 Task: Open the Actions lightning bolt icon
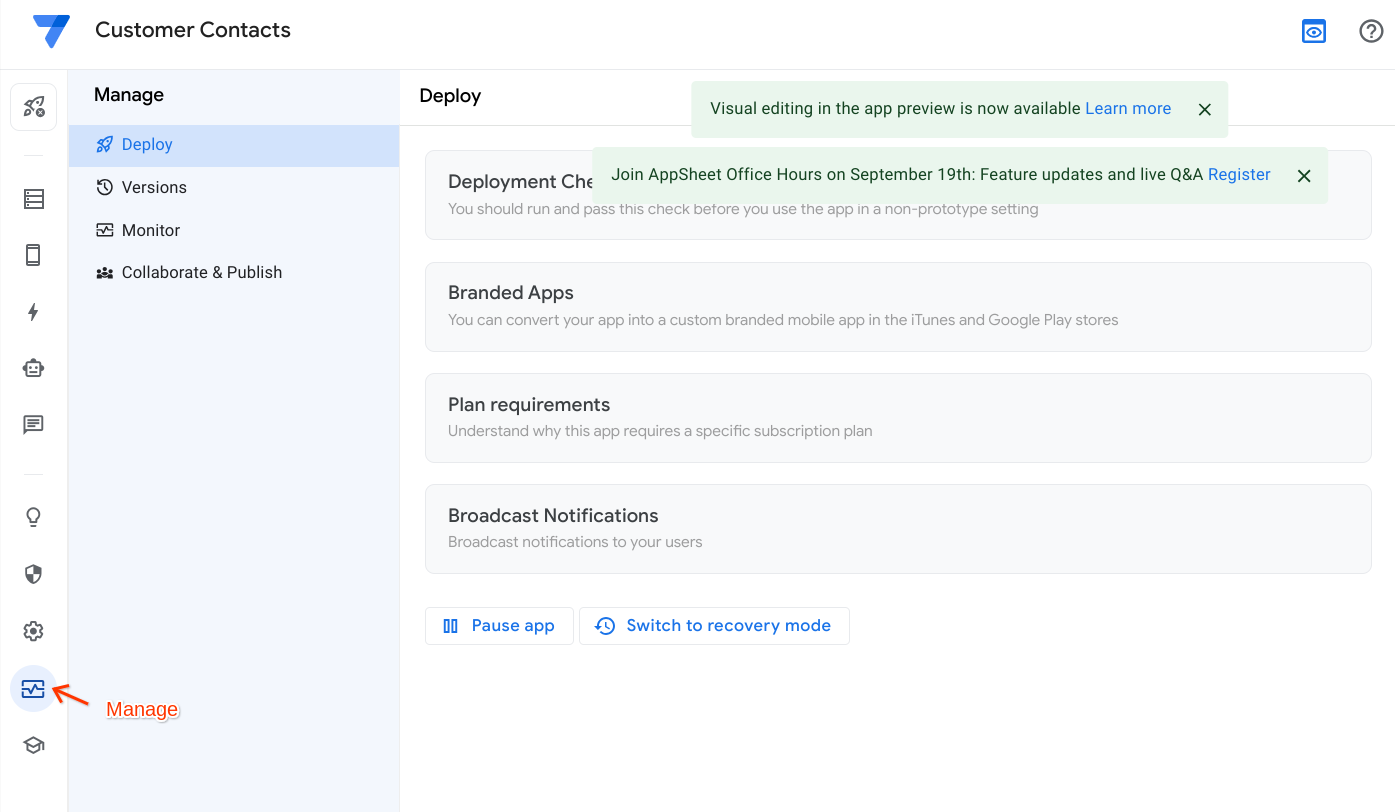[34, 312]
